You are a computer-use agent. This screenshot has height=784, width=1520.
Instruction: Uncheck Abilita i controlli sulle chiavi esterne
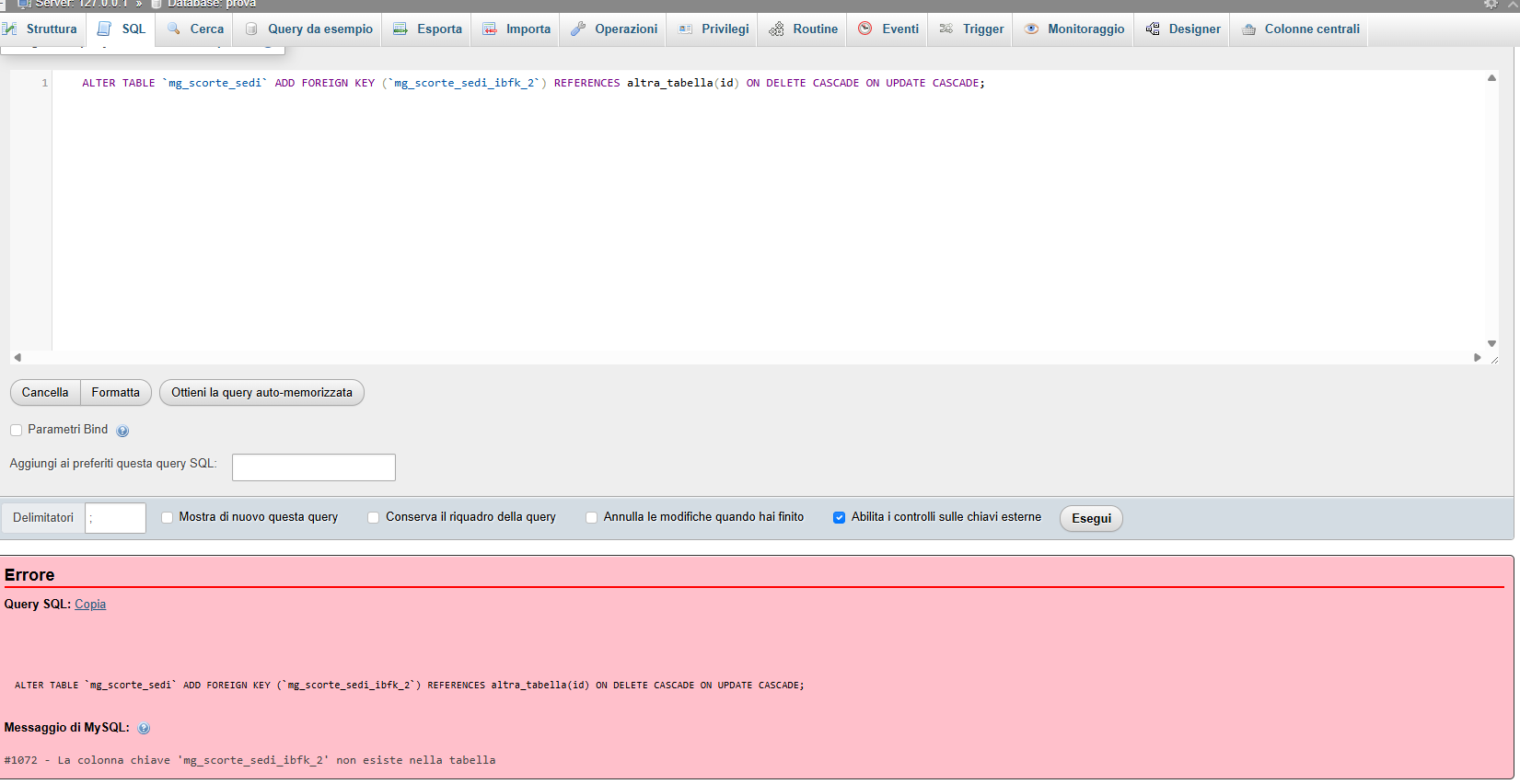pyautogui.click(x=839, y=518)
